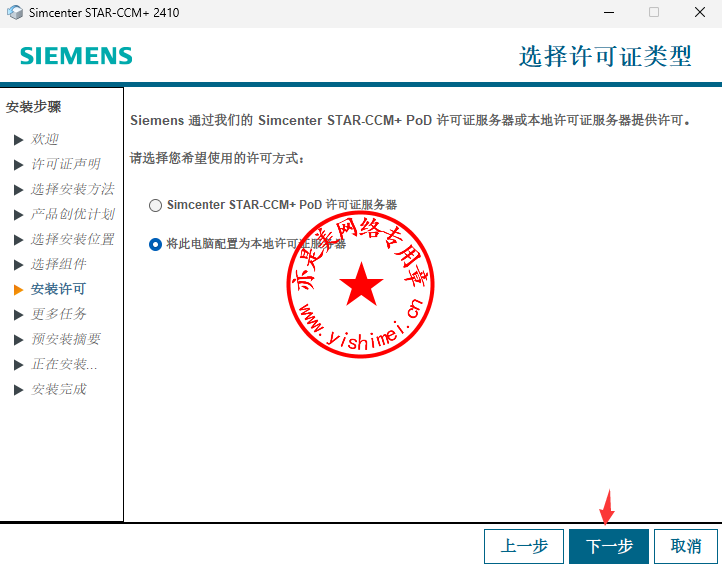Minimize the Simcenter STAR-CCM+ installer window
This screenshot has height=569, width=722.
[x=609, y=12]
